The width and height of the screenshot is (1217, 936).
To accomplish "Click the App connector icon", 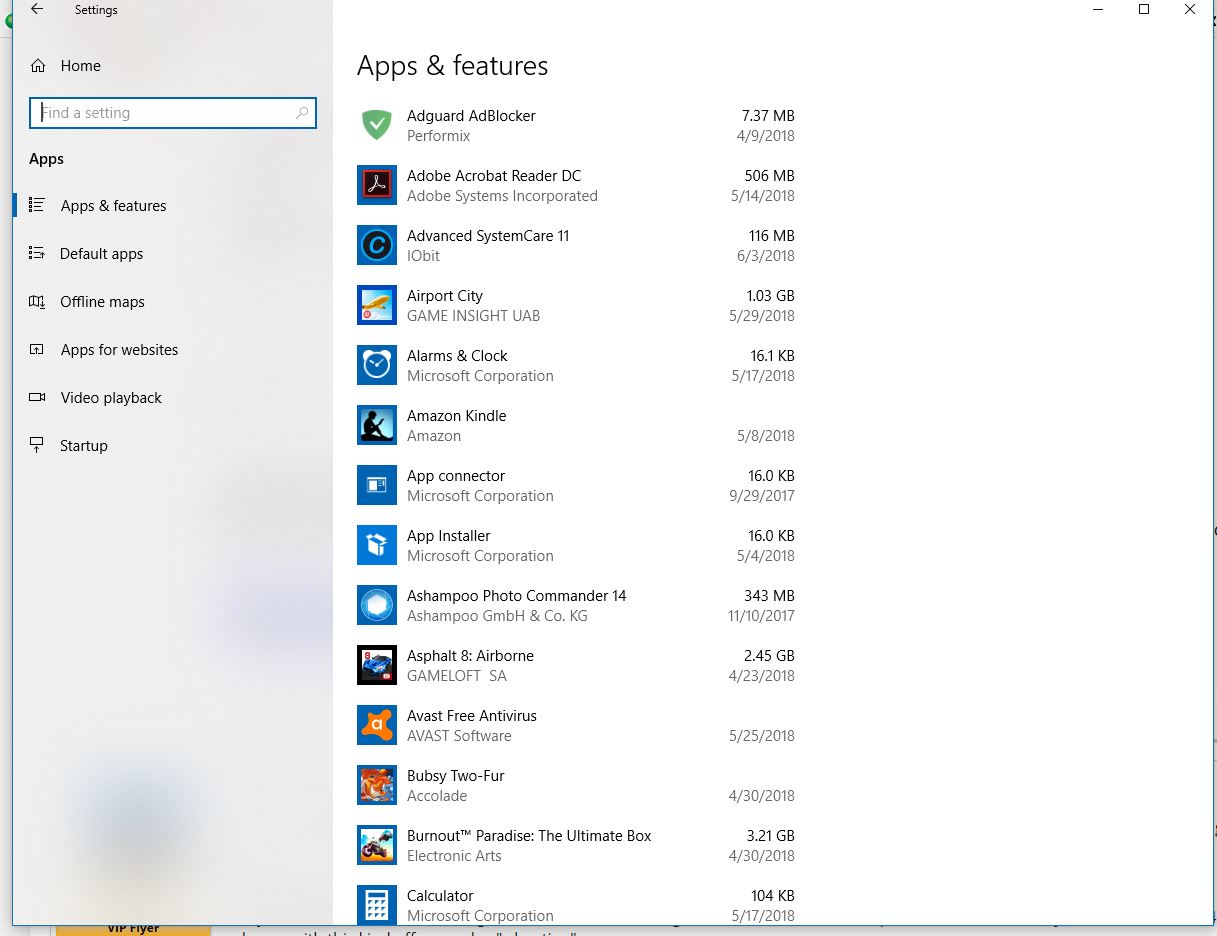I will pyautogui.click(x=377, y=485).
